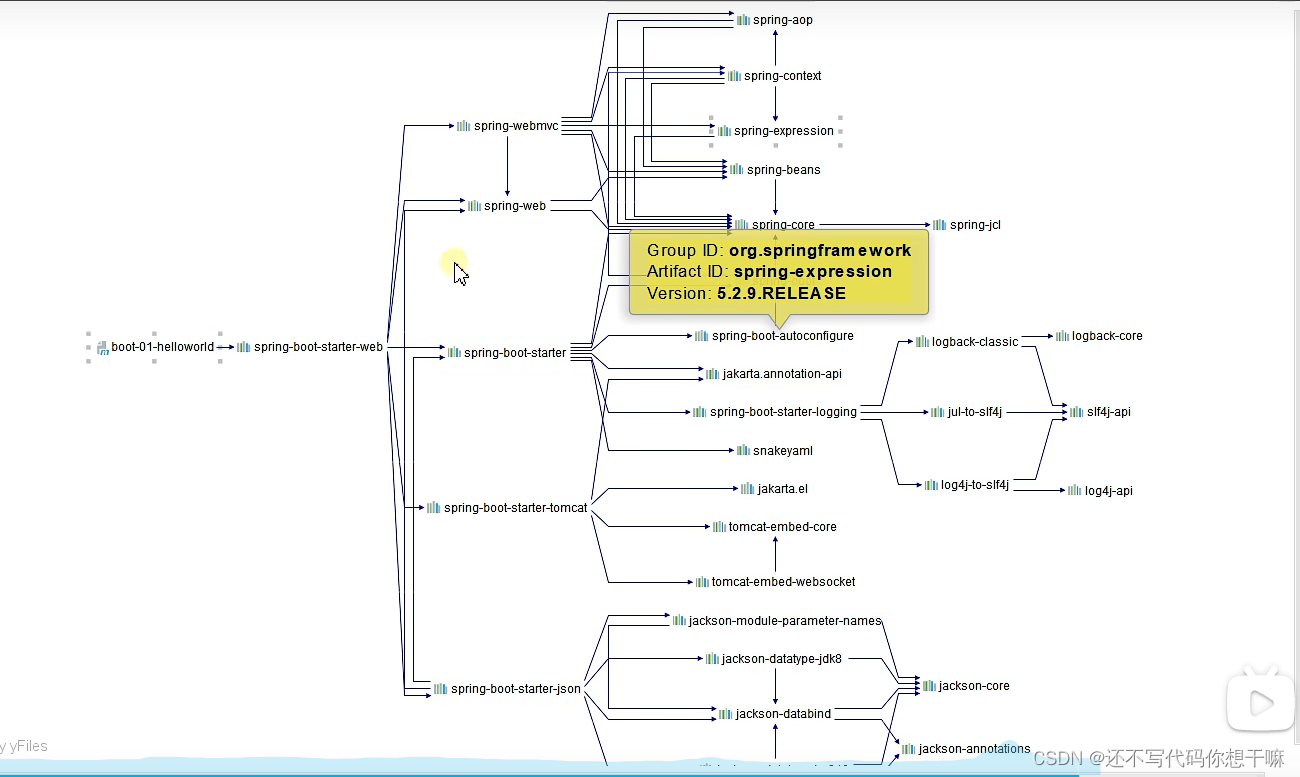
Task: Click the spring-core node label
Action: (783, 225)
